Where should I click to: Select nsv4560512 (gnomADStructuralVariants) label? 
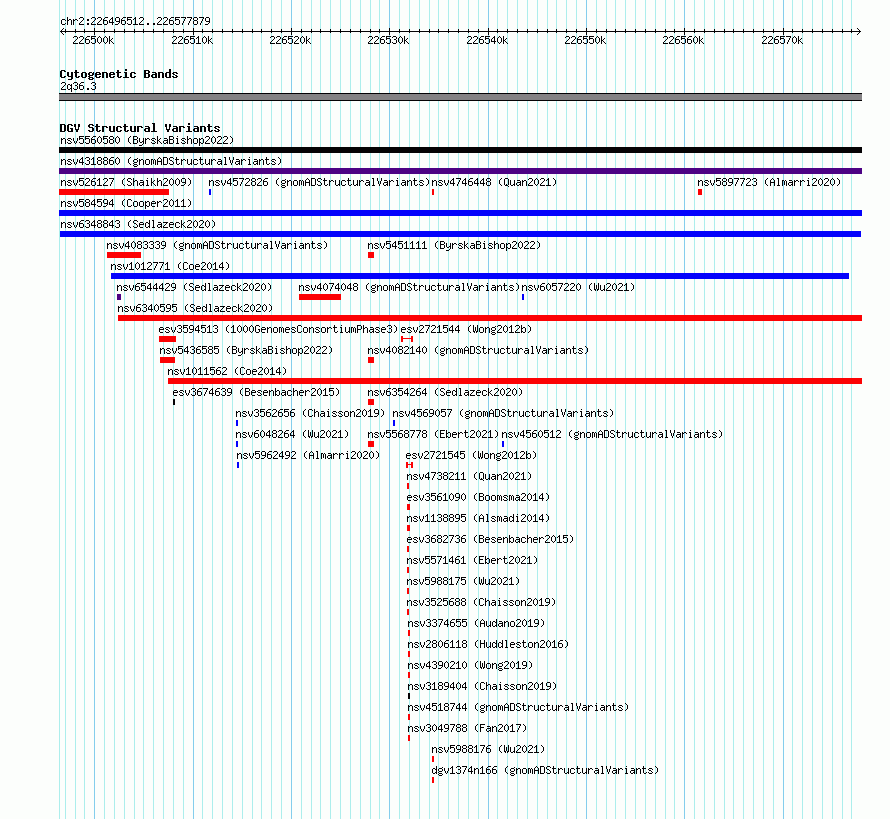tap(612, 434)
